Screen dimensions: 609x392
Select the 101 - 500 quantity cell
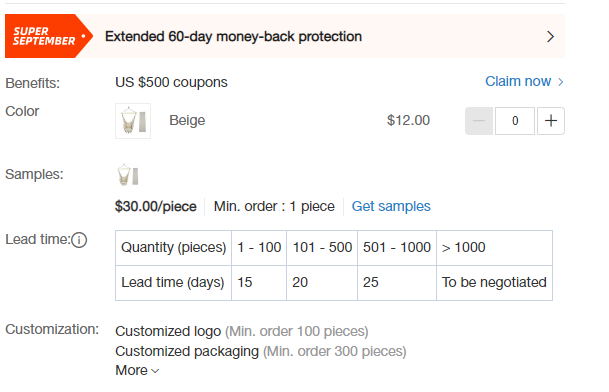pos(322,248)
